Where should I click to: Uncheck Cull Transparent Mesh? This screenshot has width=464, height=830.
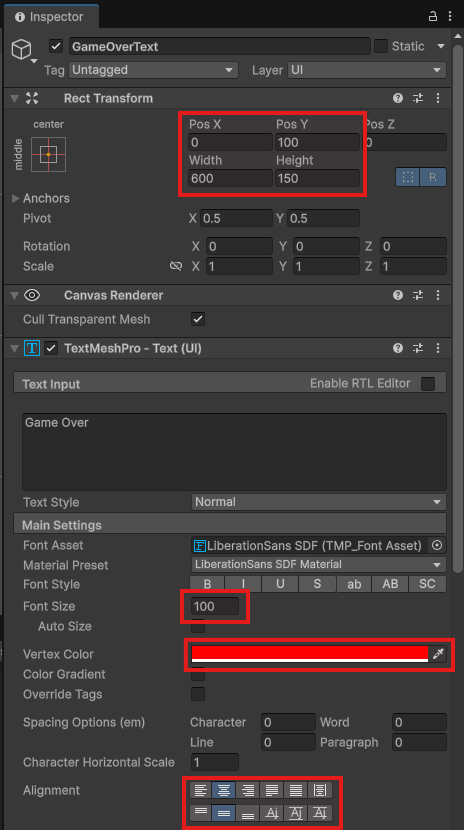click(x=198, y=319)
